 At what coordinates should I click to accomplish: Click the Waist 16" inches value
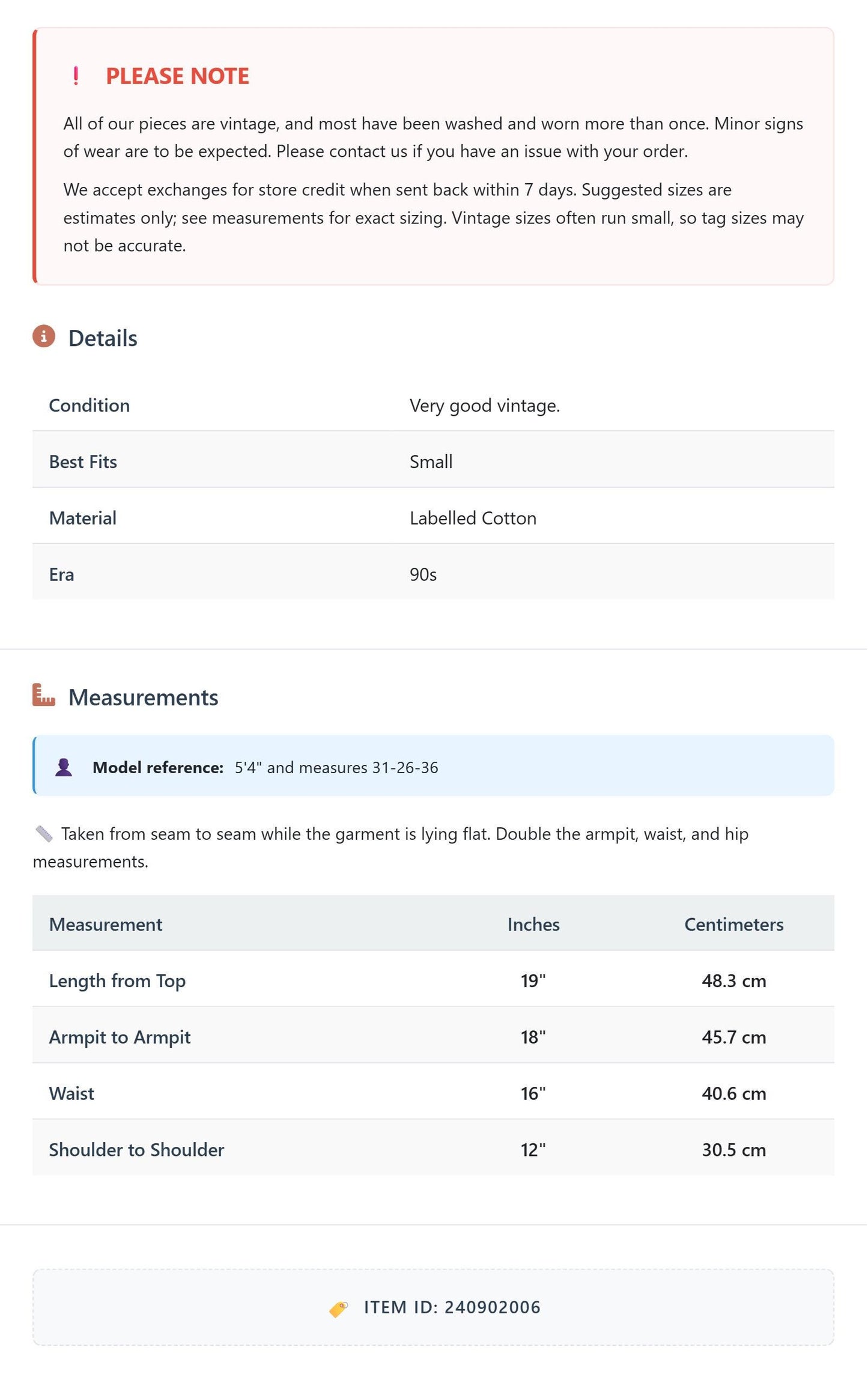[x=533, y=1094]
